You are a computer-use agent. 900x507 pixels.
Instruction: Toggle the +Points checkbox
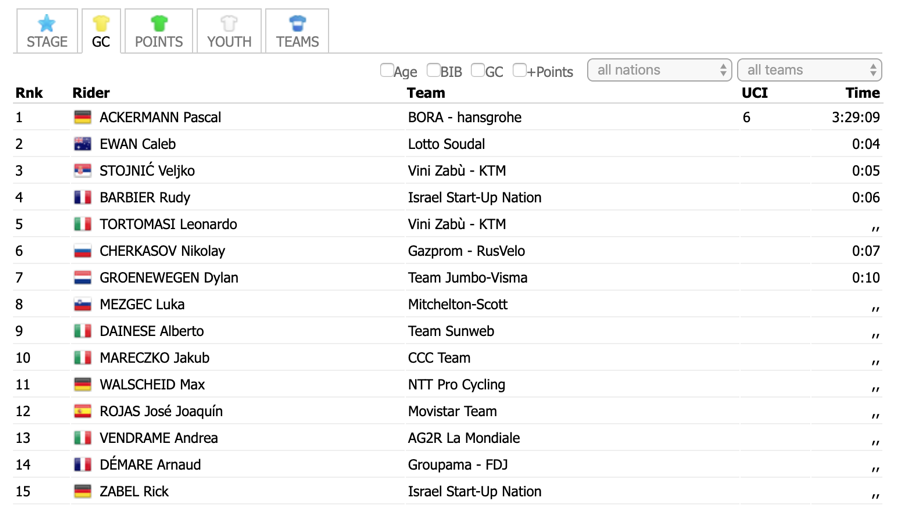click(x=519, y=70)
